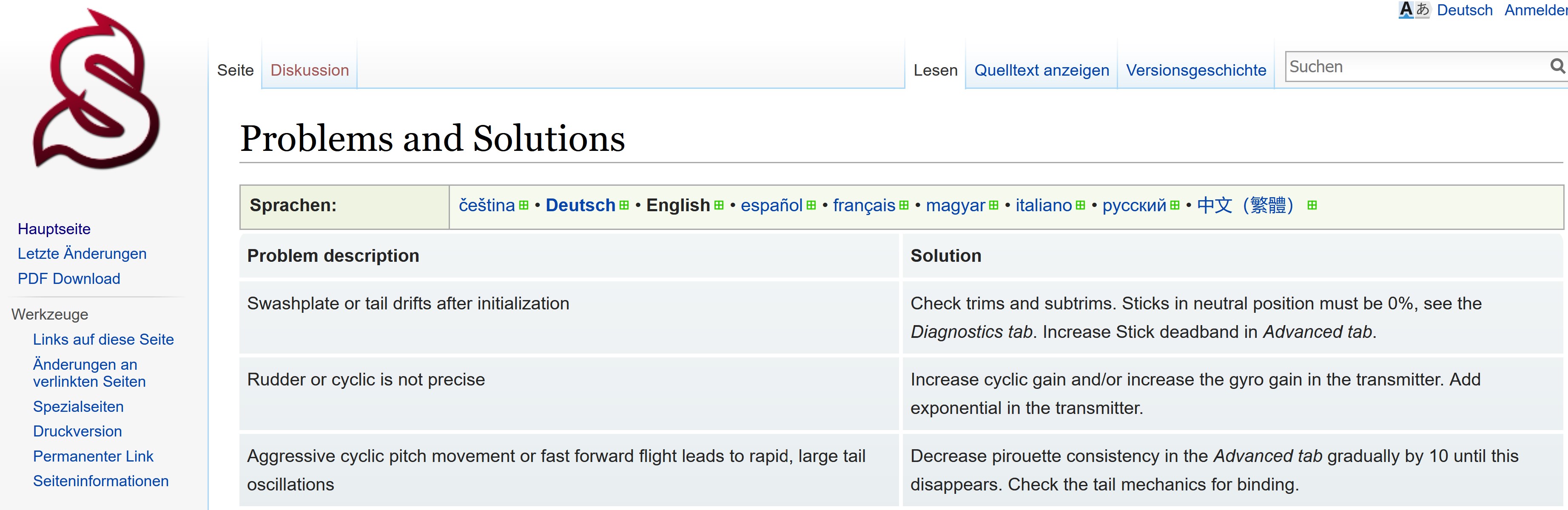Switch page language to español

click(771, 206)
